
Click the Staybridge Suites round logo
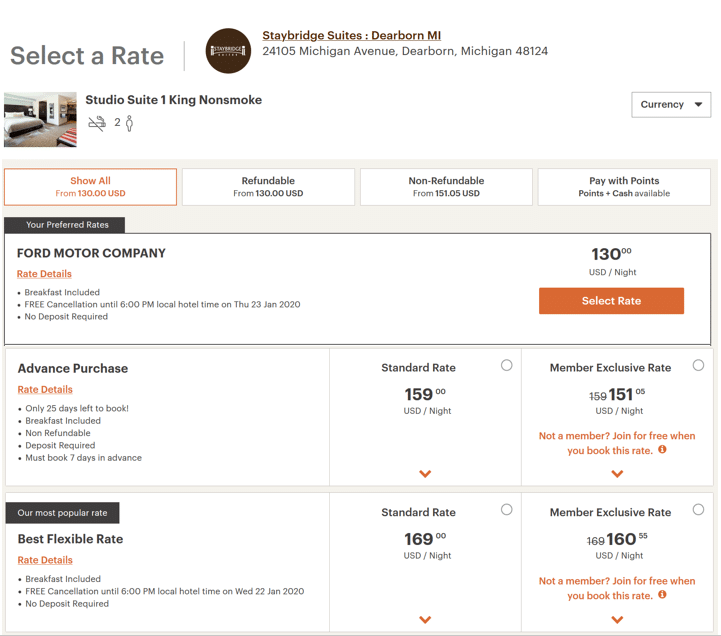228,51
